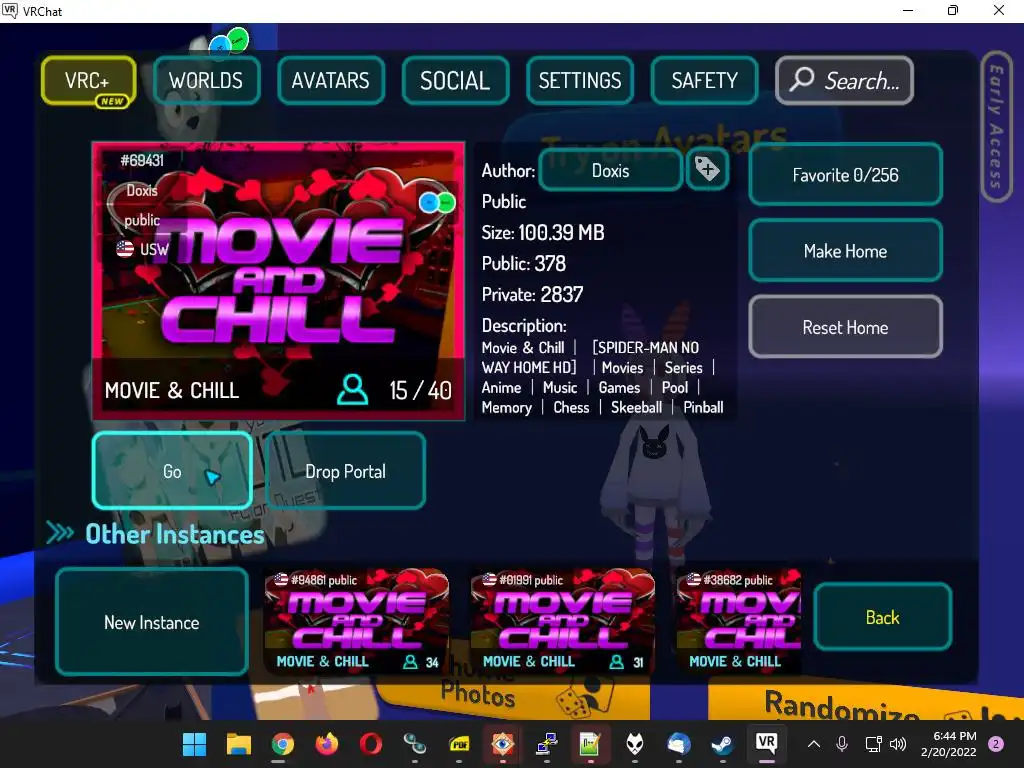Screen dimensions: 1024x768
Task: Open File Explorer from the taskbar
Action: pos(238,744)
